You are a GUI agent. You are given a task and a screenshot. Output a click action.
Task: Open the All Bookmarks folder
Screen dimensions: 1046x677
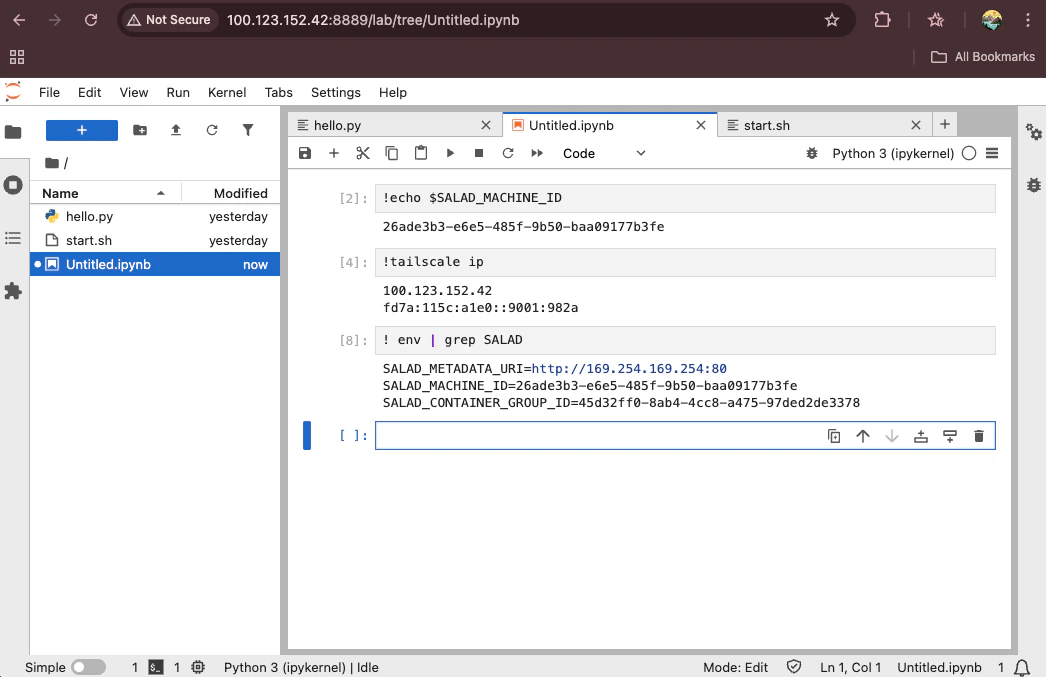tap(983, 57)
